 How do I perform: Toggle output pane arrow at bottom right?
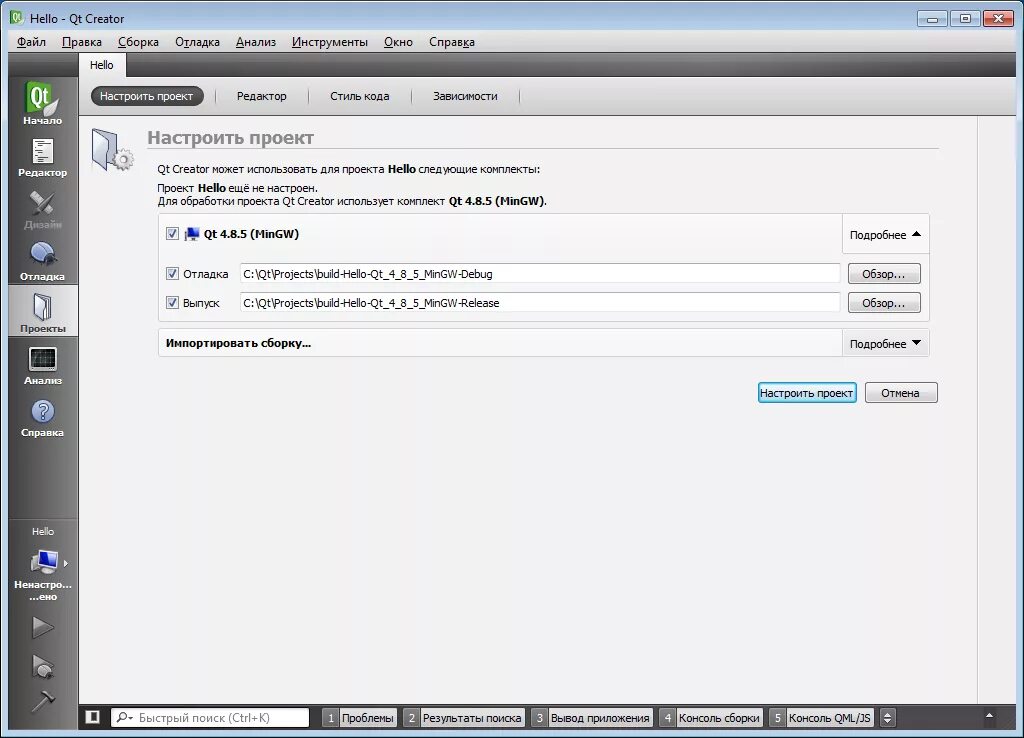tap(989, 716)
